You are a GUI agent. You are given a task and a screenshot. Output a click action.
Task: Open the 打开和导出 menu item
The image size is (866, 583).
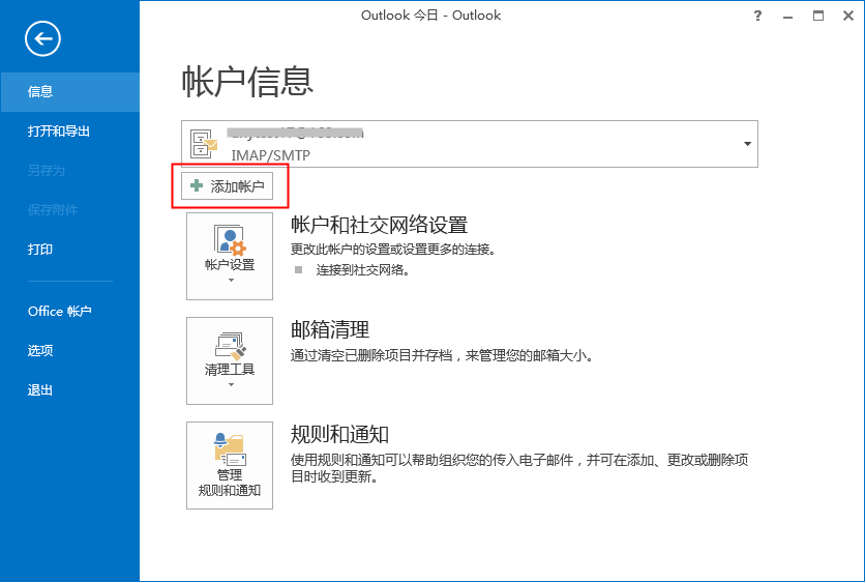coord(59,131)
